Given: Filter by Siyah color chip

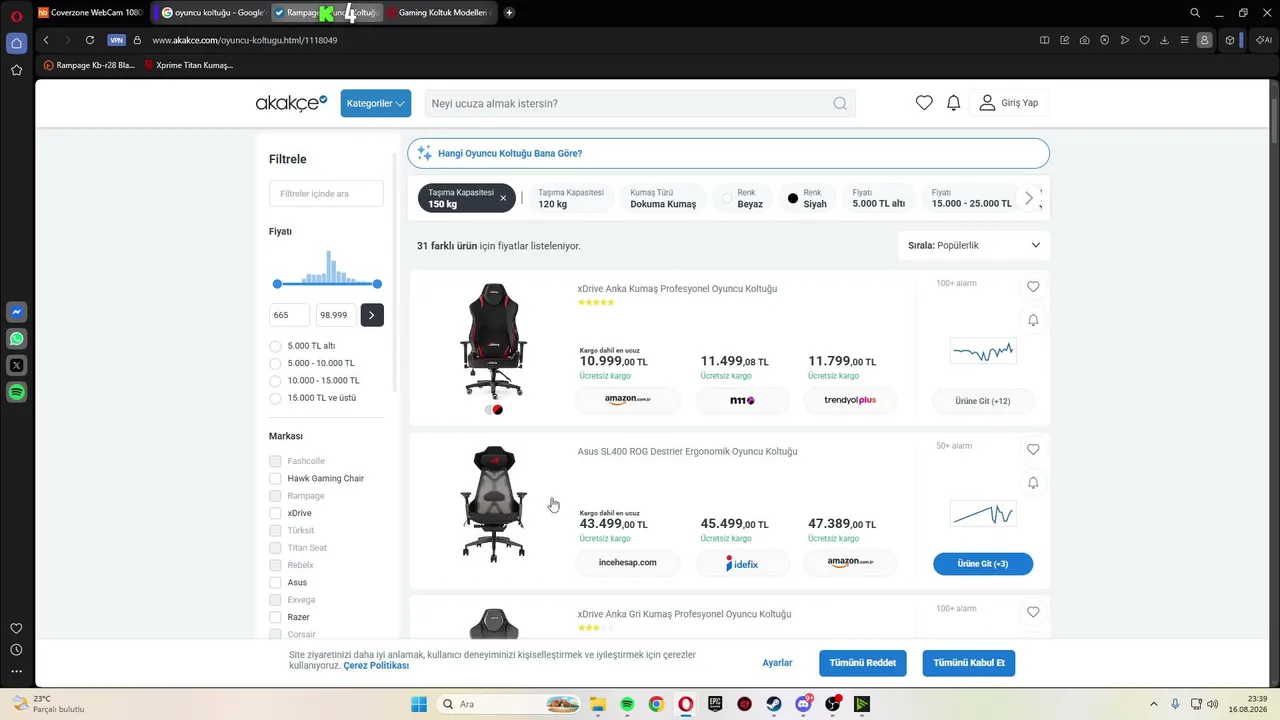Looking at the screenshot, I should click(x=807, y=198).
